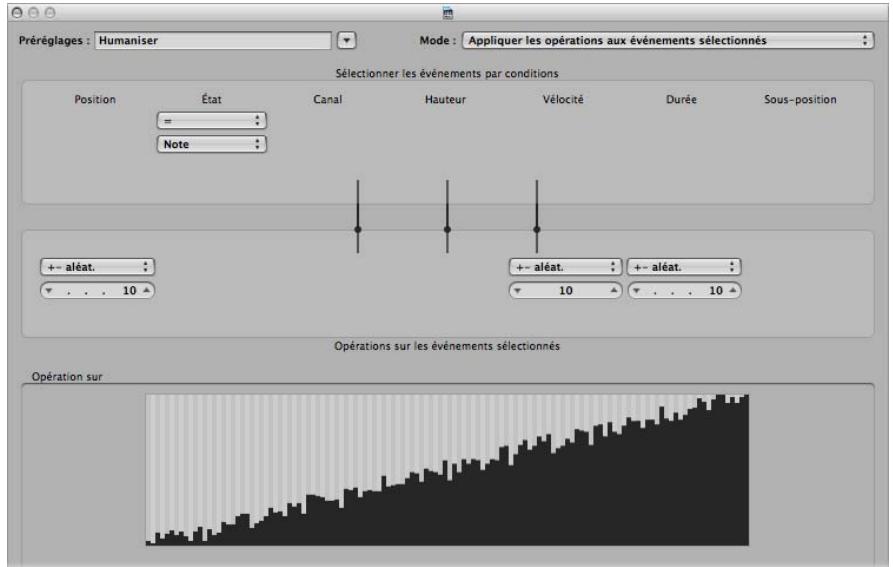The width and height of the screenshot is (893, 567).
Task: Increase the Position random value with up arrow
Action: 146,290
